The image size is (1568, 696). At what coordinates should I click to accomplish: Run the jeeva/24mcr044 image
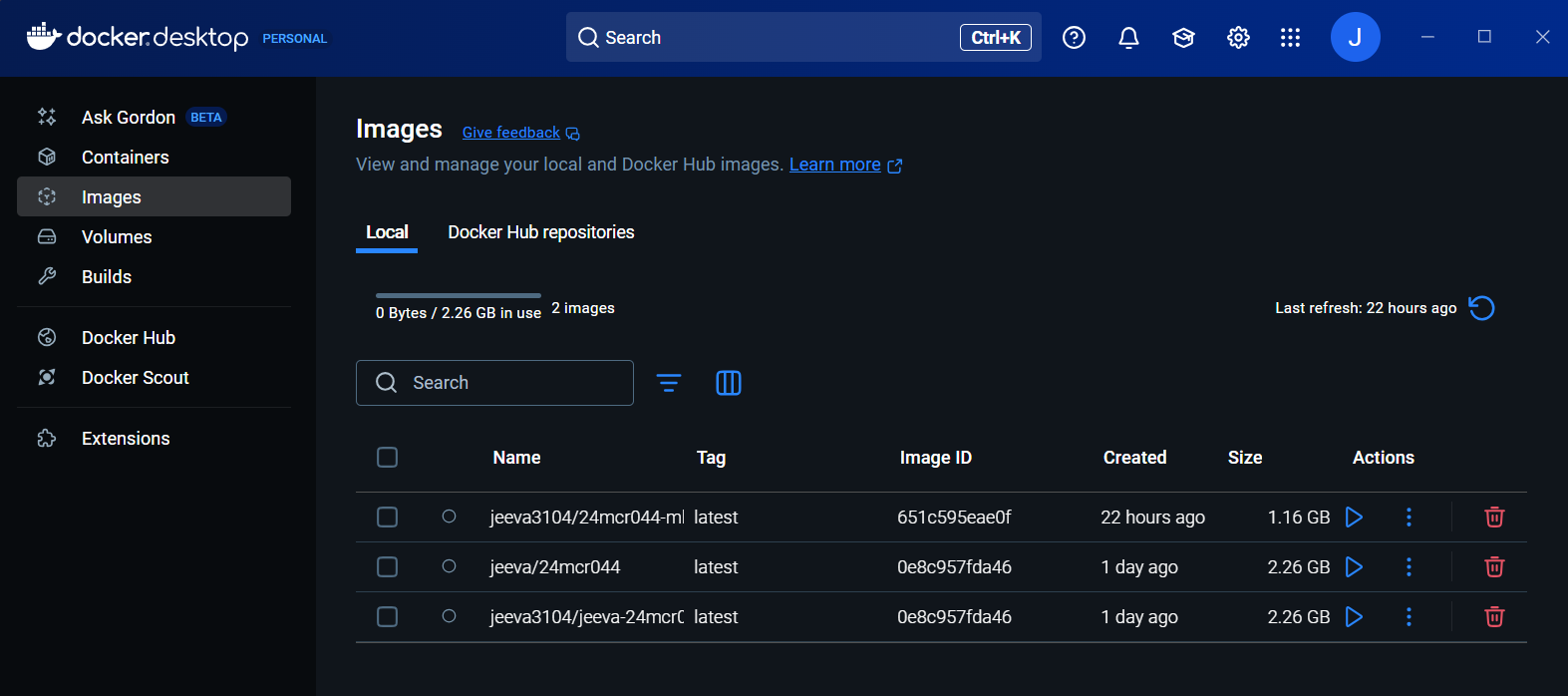(x=1354, y=567)
